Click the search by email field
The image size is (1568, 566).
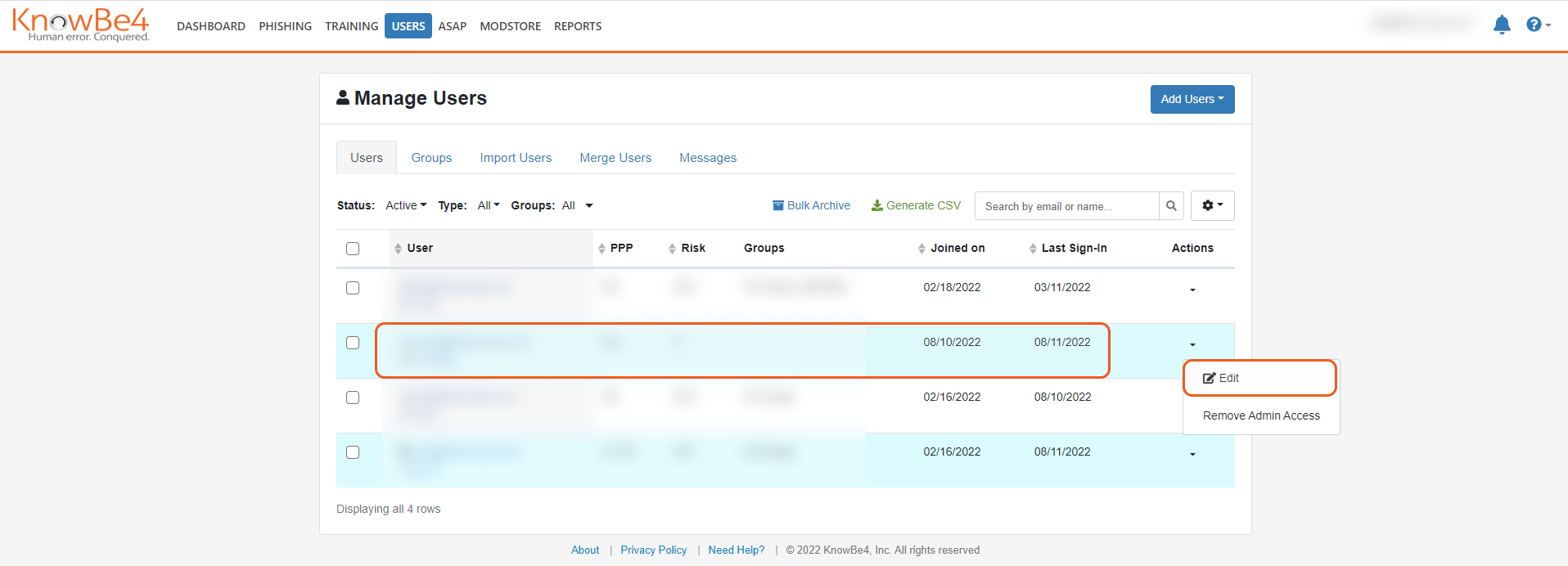tap(1066, 206)
